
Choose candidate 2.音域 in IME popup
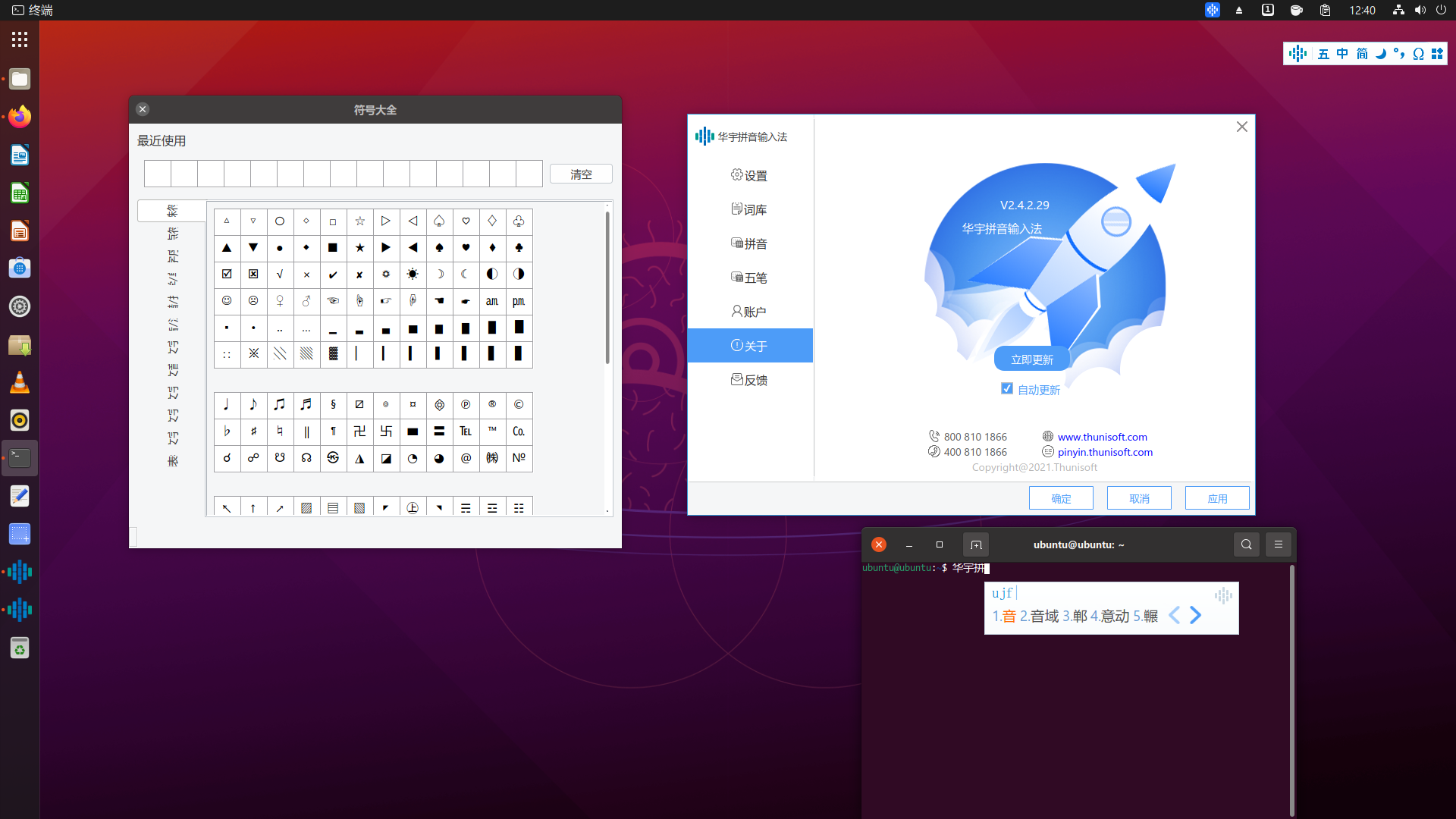[1039, 616]
